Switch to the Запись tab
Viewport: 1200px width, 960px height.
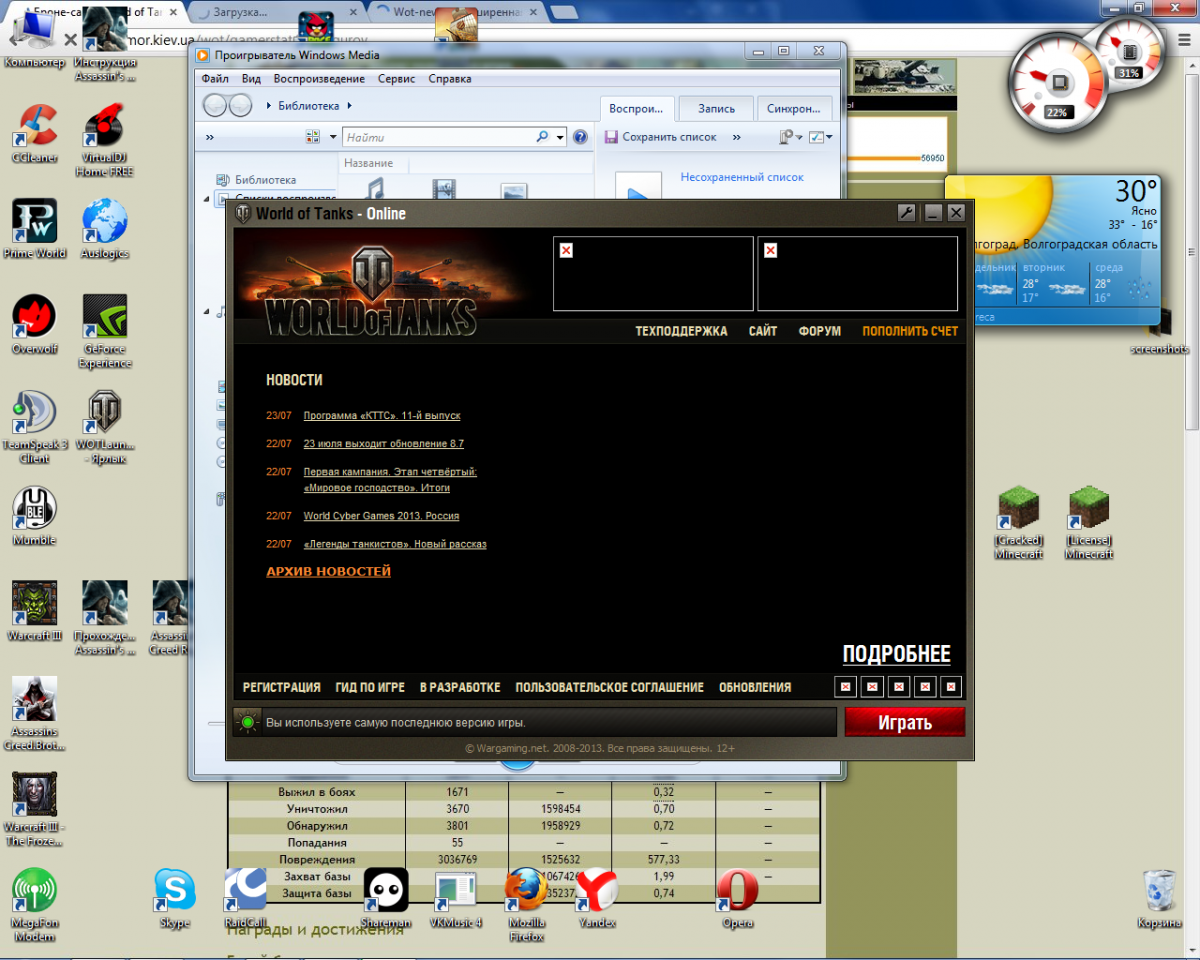click(x=716, y=109)
